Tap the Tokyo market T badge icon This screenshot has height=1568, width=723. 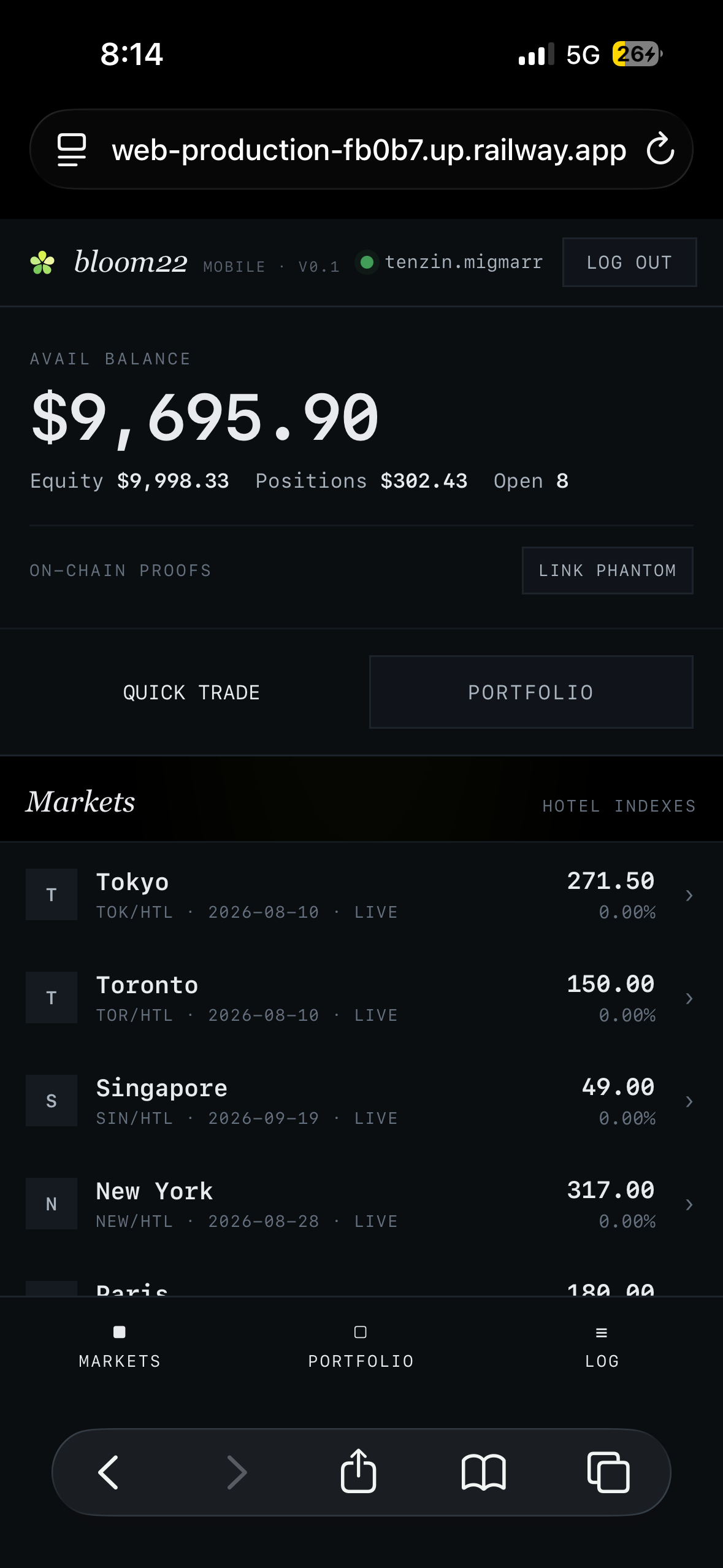(x=52, y=894)
